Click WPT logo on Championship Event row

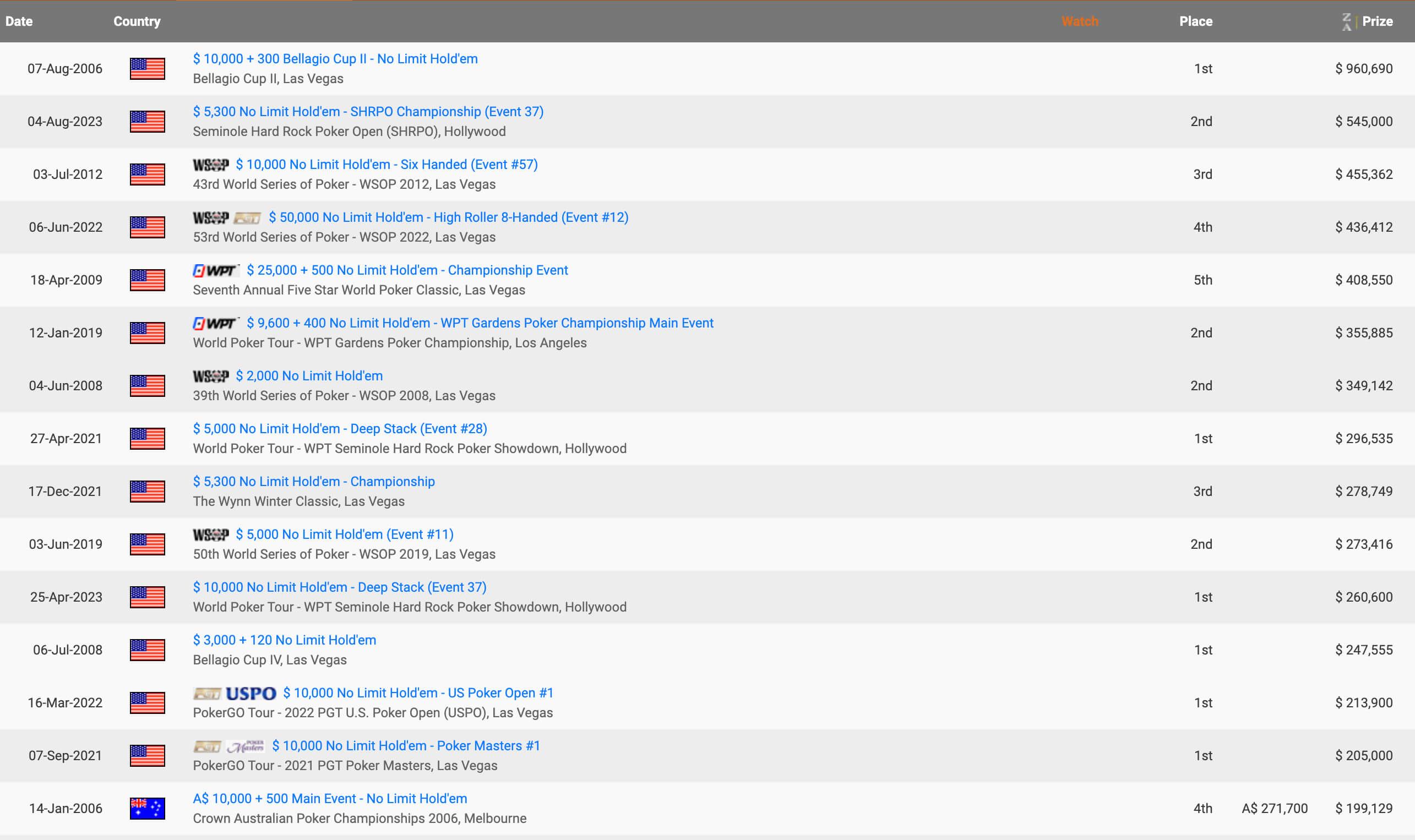click(x=216, y=271)
